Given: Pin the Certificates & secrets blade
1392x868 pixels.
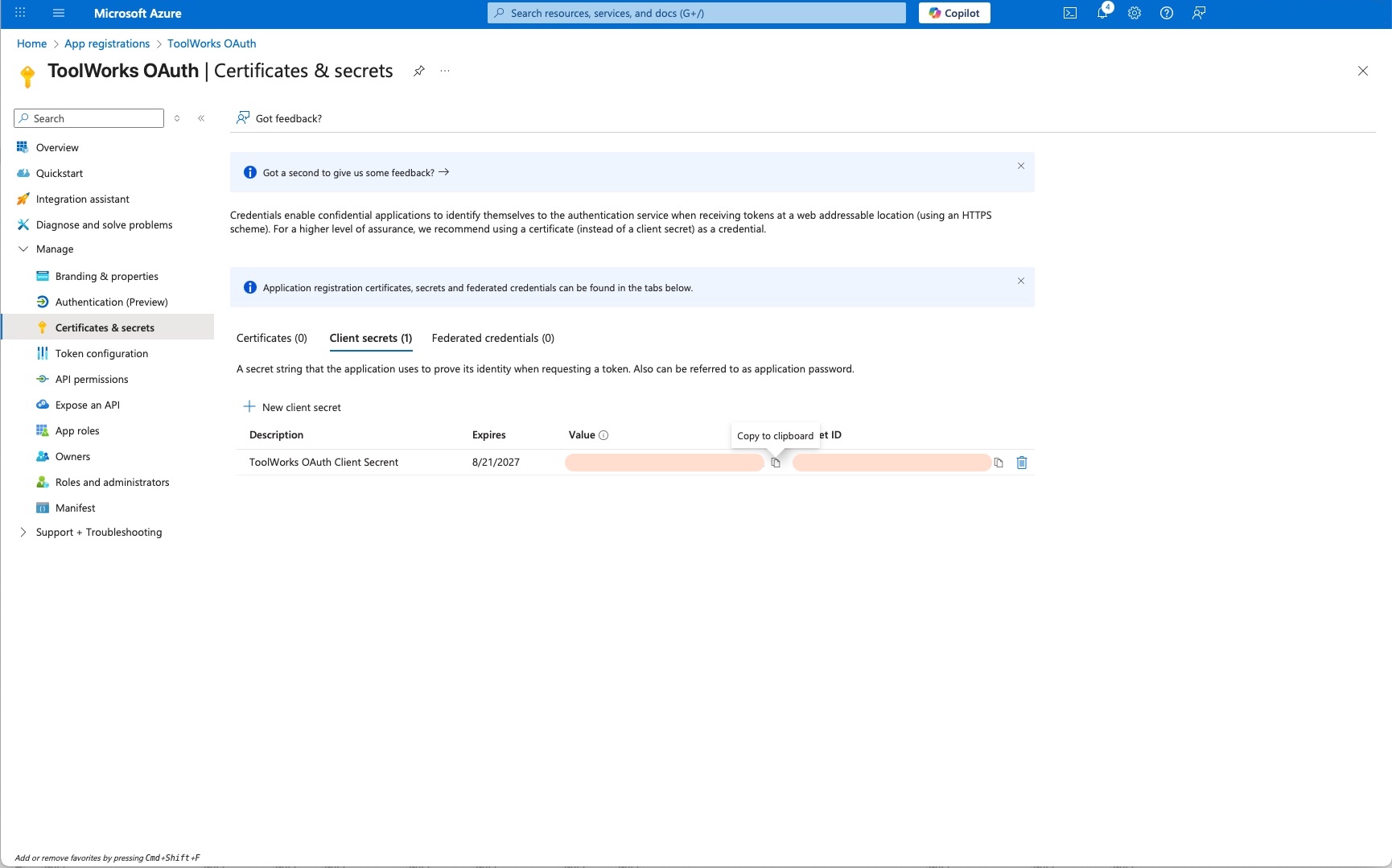Looking at the screenshot, I should click(418, 71).
